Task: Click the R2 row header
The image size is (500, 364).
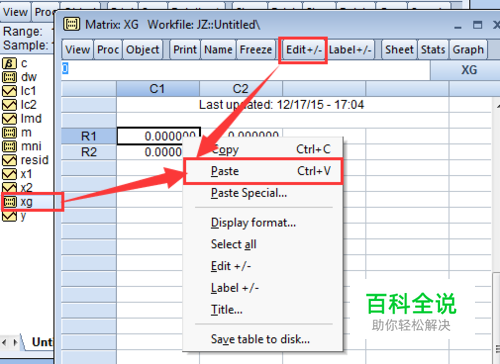Action: [x=89, y=152]
